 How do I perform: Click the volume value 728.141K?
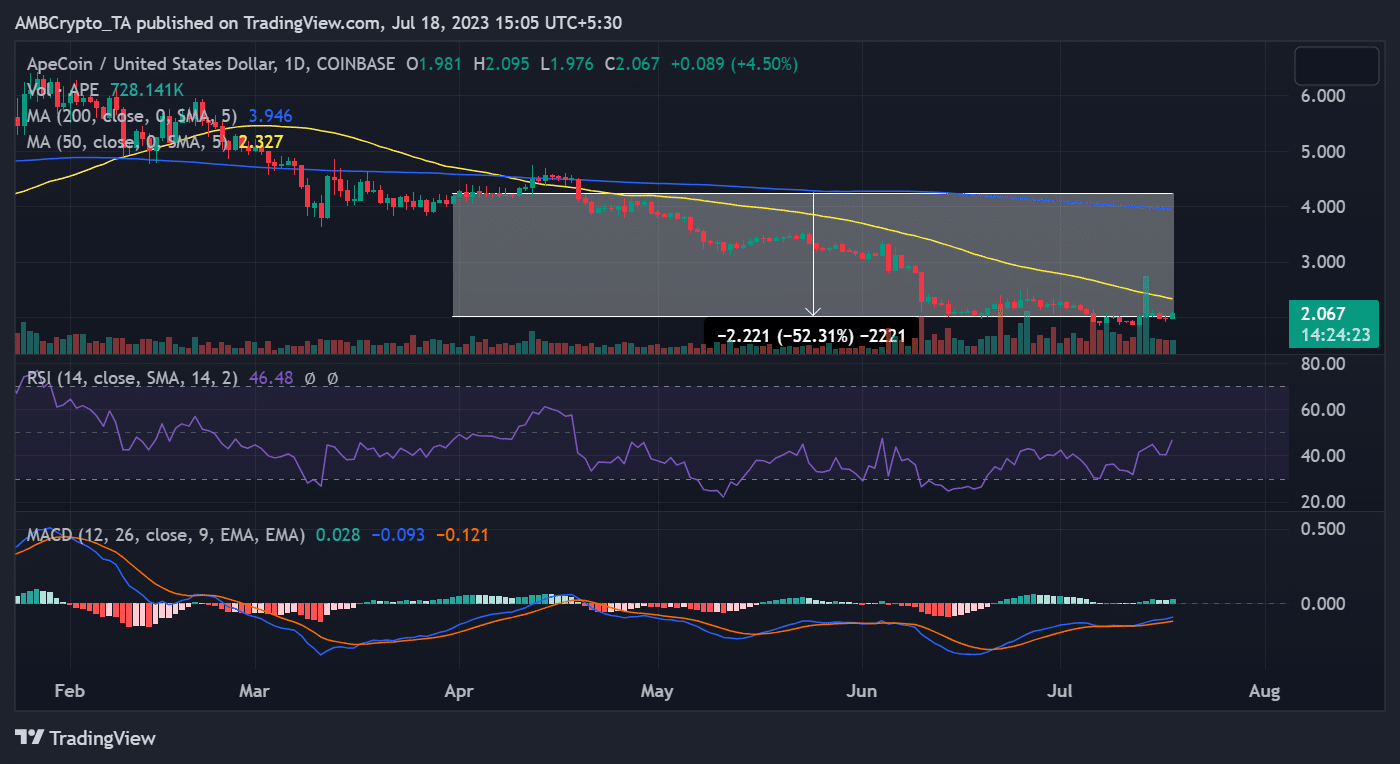click(x=145, y=90)
